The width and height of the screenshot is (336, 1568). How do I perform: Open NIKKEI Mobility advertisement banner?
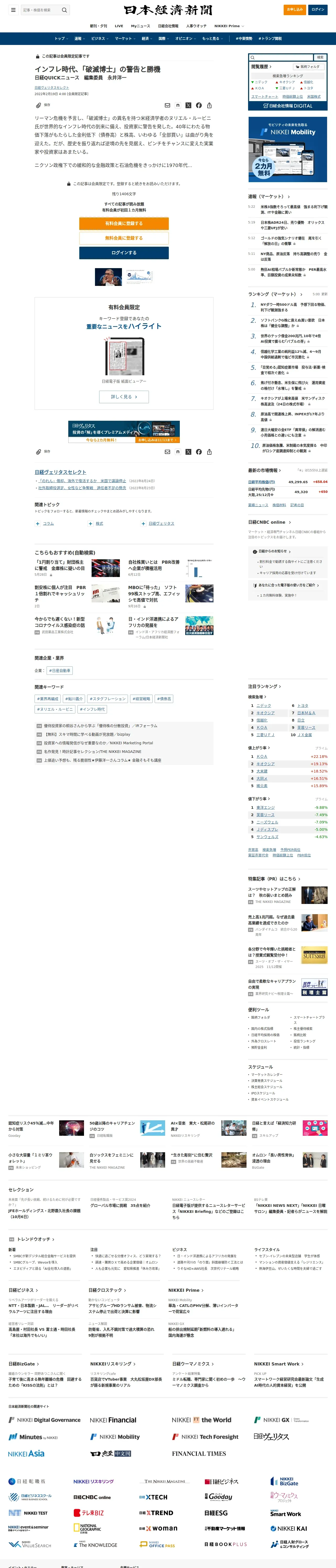pos(288,150)
